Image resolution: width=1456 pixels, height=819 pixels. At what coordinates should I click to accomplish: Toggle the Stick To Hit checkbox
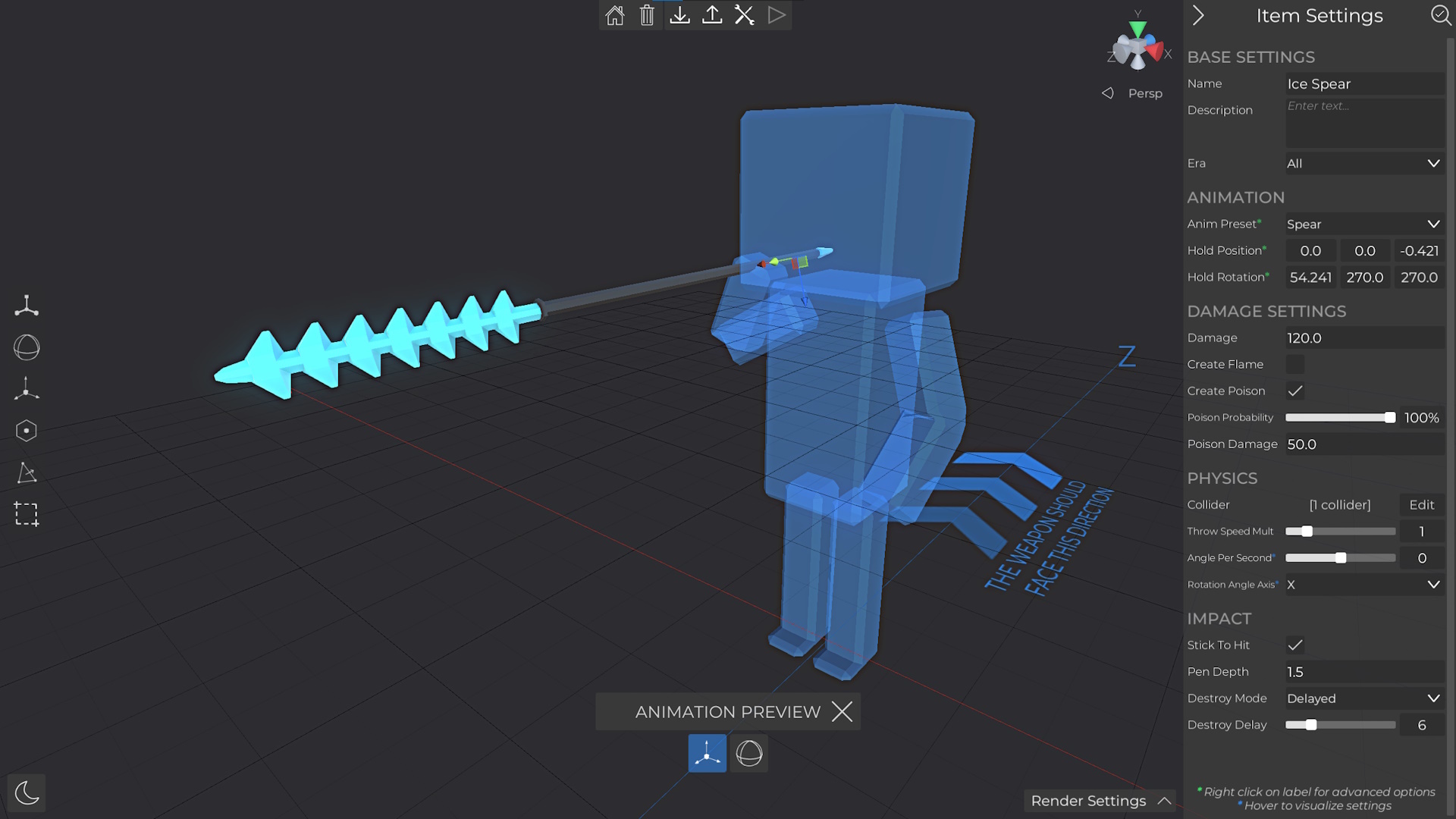click(1295, 645)
